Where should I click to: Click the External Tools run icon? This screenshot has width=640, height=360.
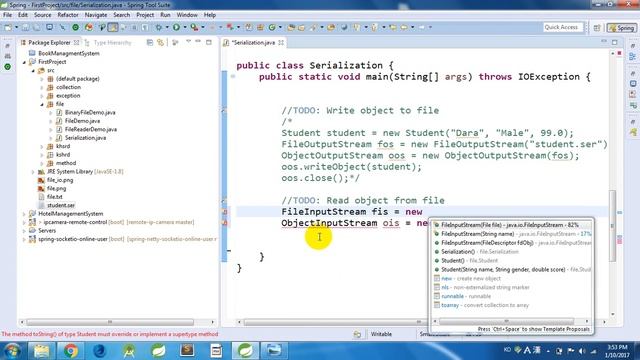tap(194, 27)
